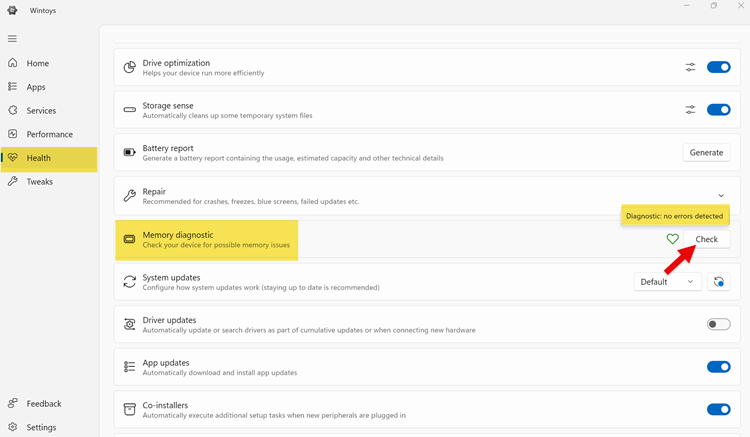Click the Memory diagnostic chip icon
750x437 pixels.
[x=129, y=239]
